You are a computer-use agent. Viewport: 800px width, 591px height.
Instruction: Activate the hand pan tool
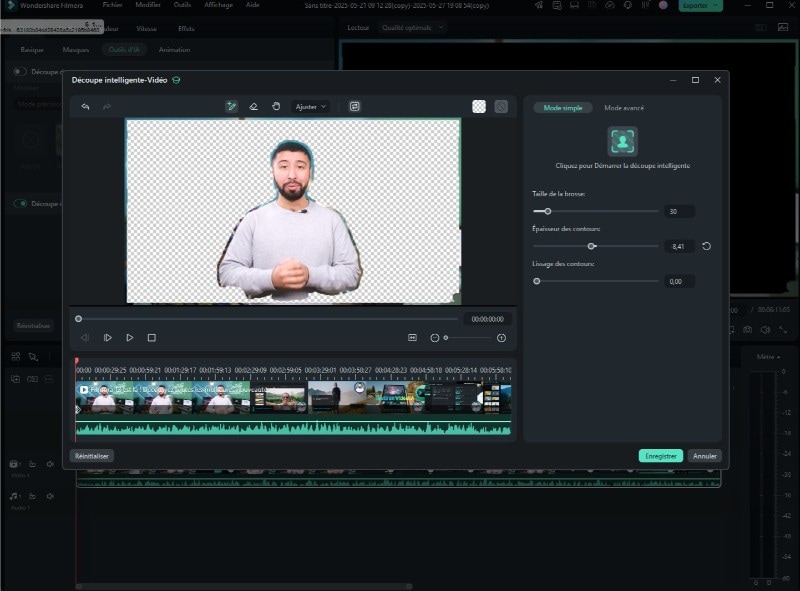point(276,107)
